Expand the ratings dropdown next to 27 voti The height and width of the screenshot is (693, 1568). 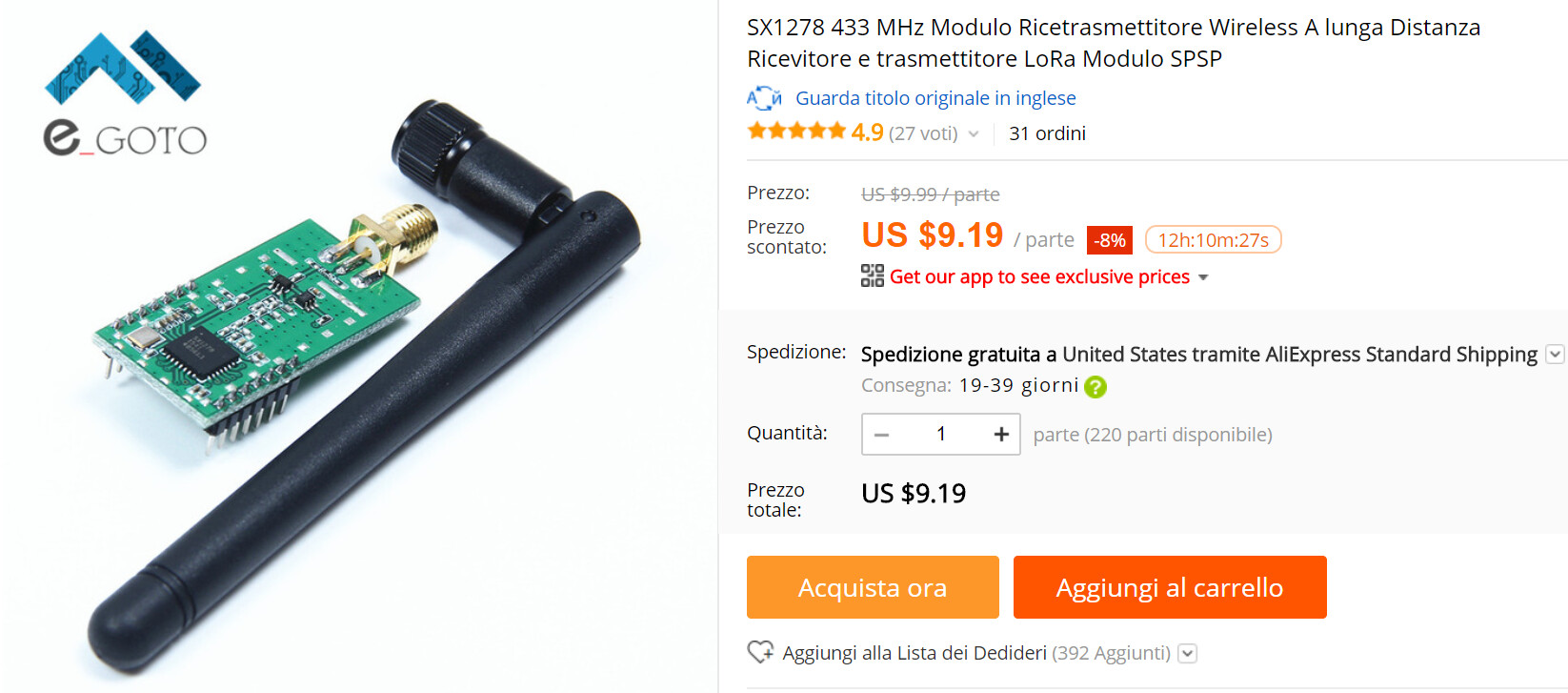[x=973, y=134]
